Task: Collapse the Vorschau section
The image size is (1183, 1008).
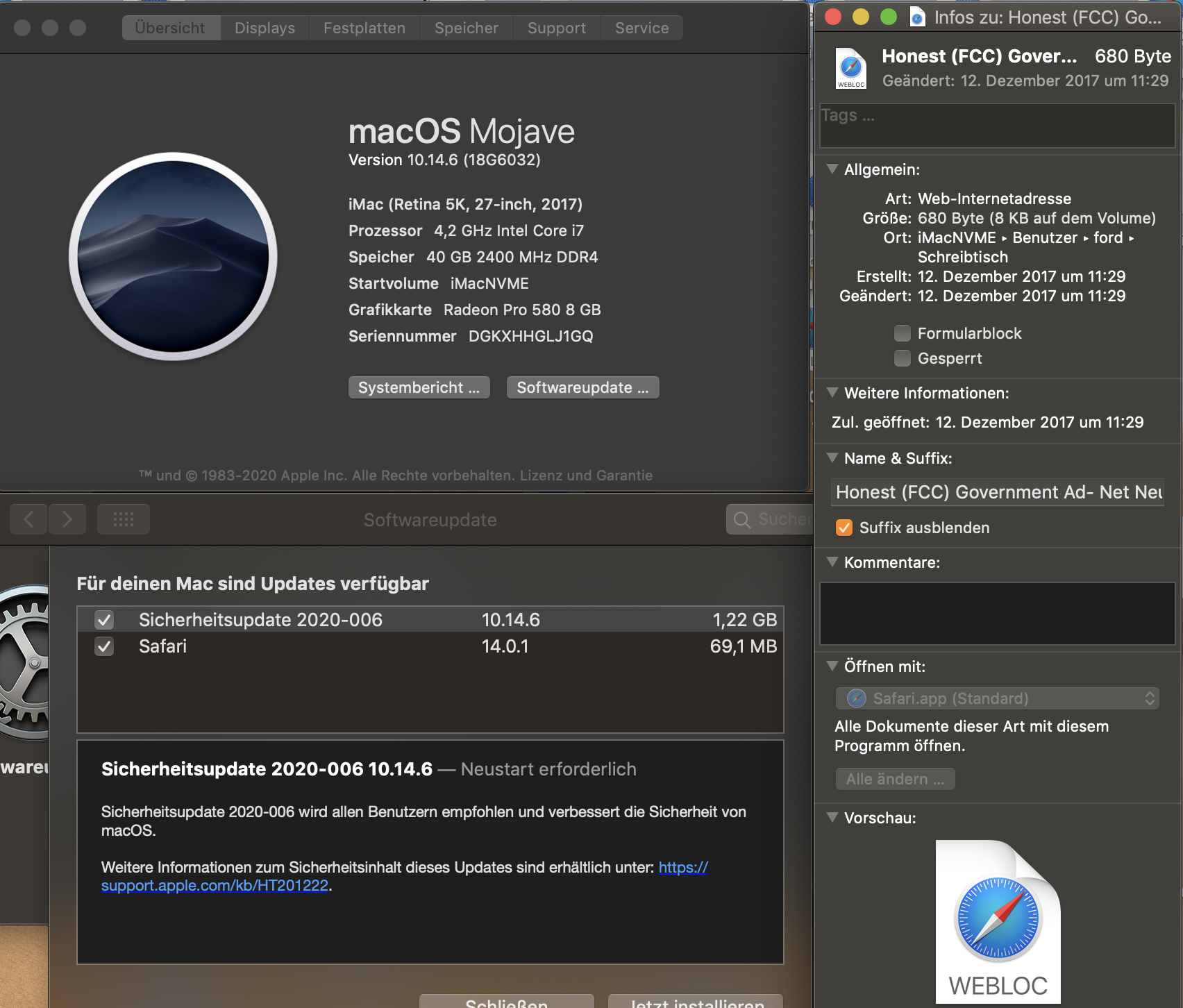Action: [832, 817]
